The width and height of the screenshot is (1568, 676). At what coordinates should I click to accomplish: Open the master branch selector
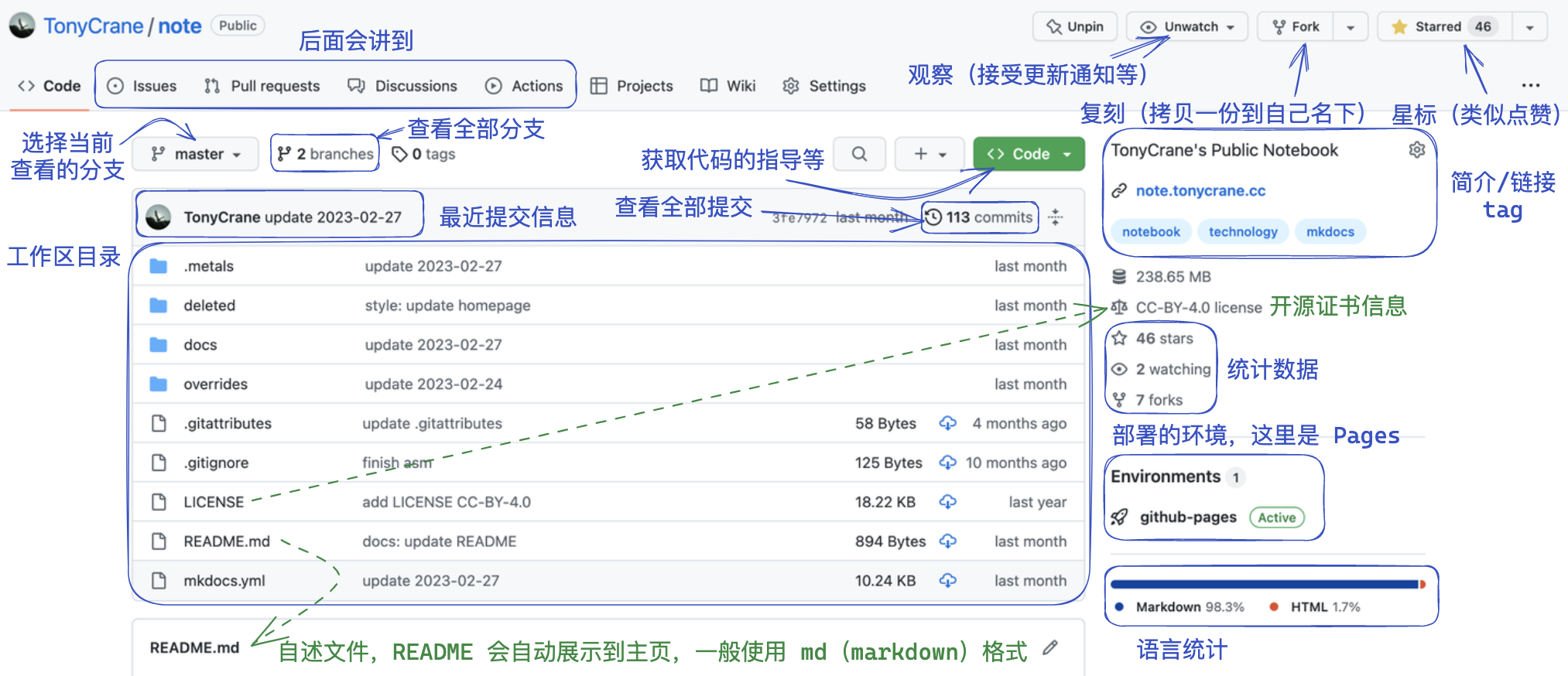[197, 154]
